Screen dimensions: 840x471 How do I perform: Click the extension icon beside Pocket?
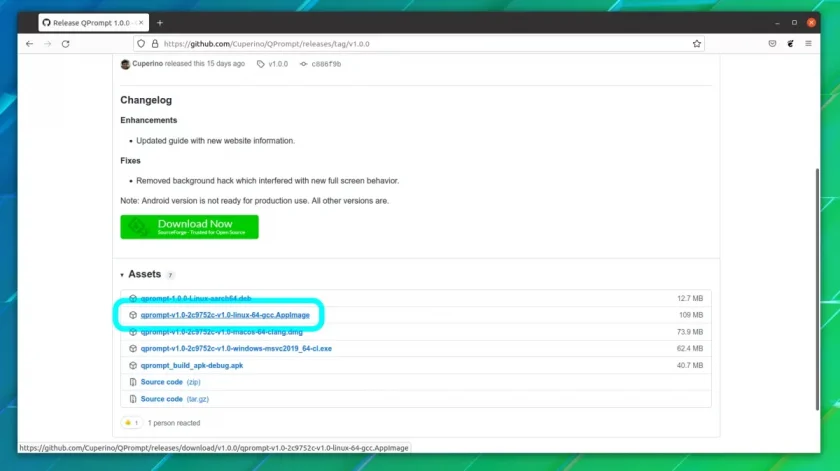pos(790,44)
